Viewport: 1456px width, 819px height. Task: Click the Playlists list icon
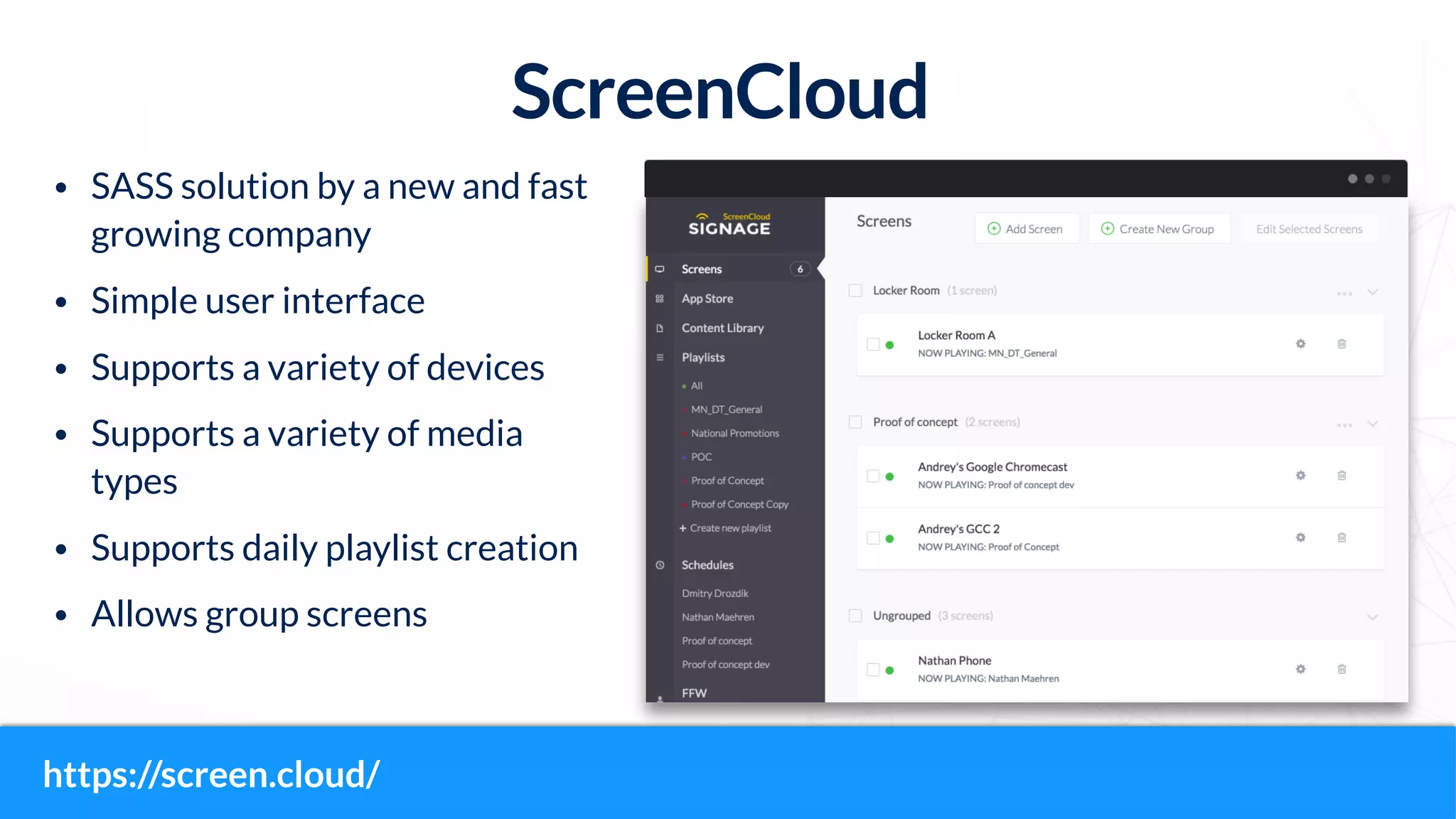[x=660, y=358]
